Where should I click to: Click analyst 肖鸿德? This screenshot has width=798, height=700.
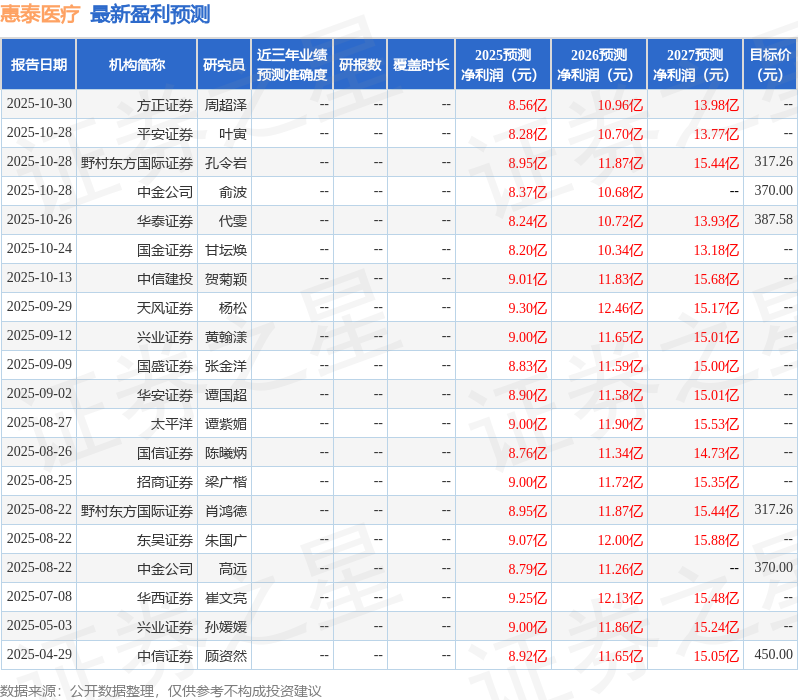tap(225, 511)
